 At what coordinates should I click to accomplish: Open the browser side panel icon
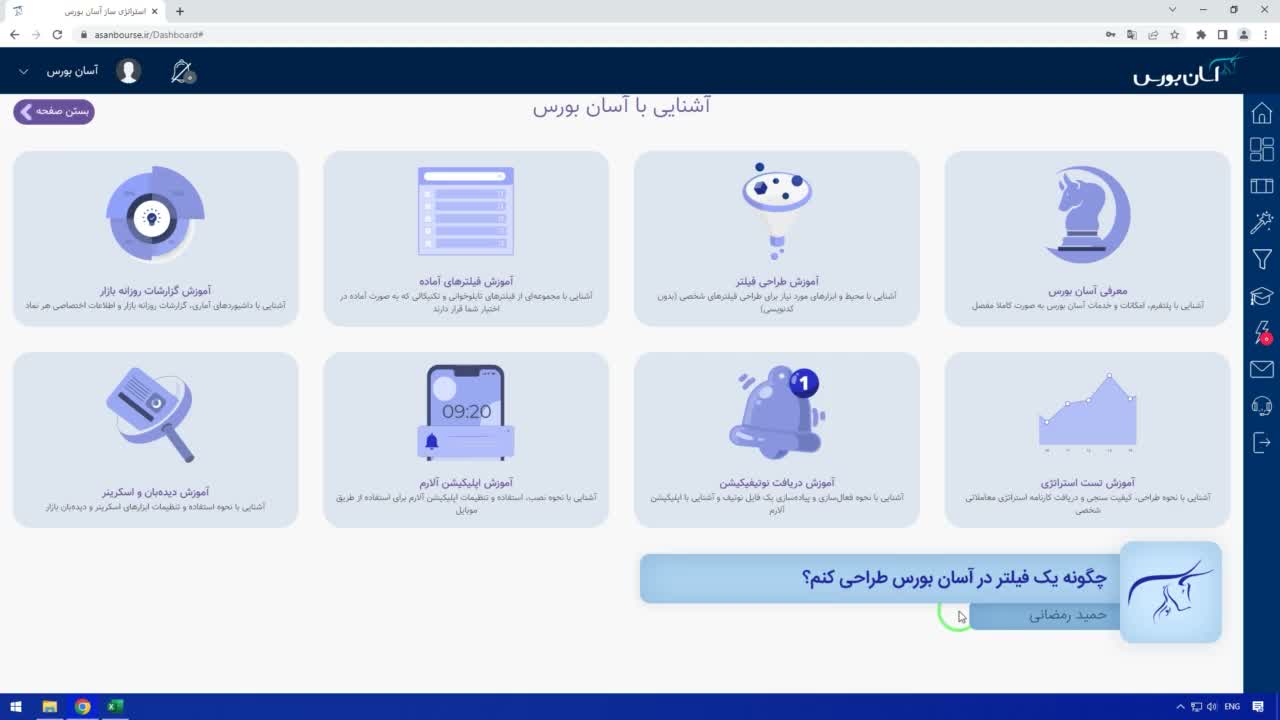[1222, 34]
